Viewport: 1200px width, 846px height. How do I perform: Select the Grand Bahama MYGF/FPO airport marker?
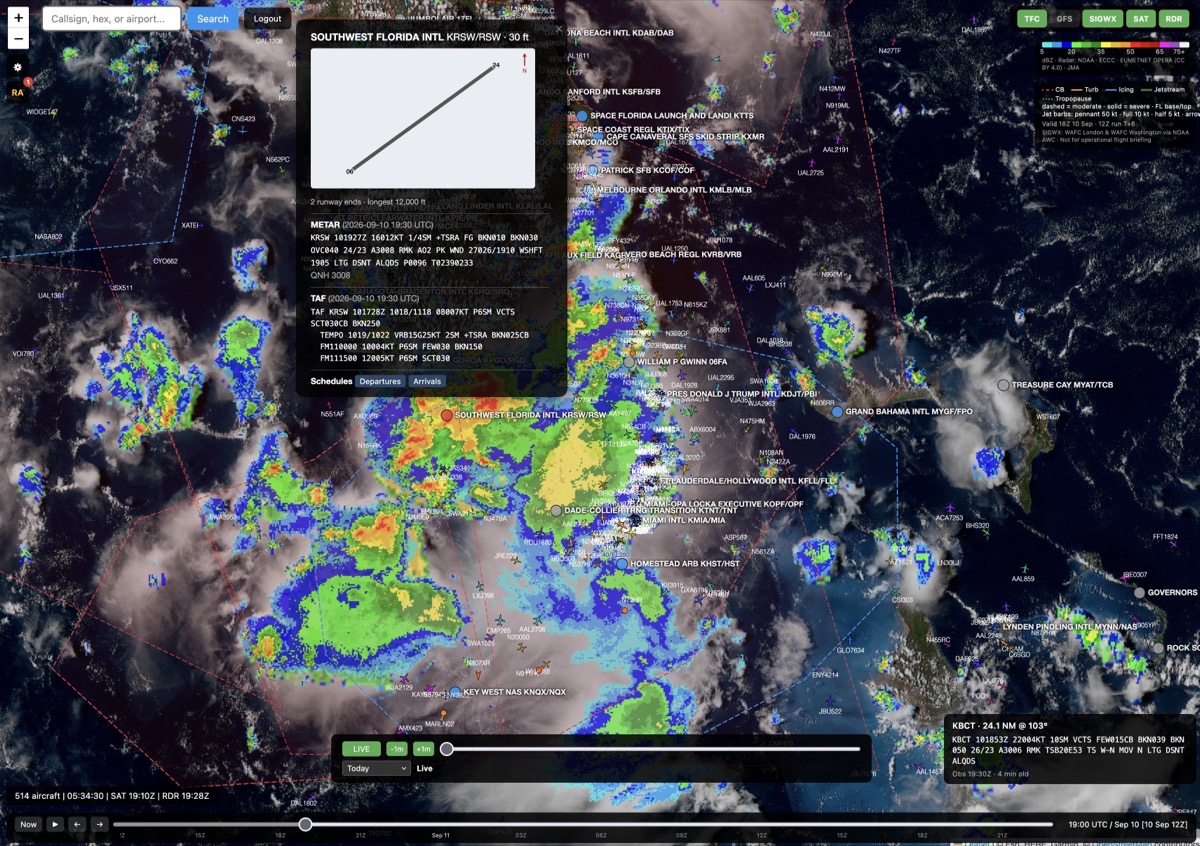[x=837, y=411]
